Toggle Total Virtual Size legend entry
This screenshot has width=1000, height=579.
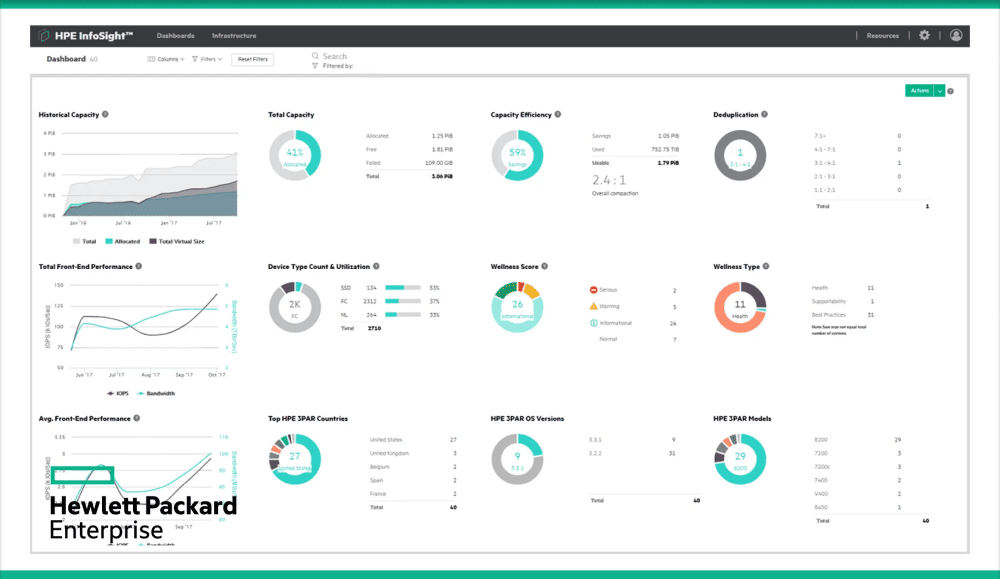point(177,241)
